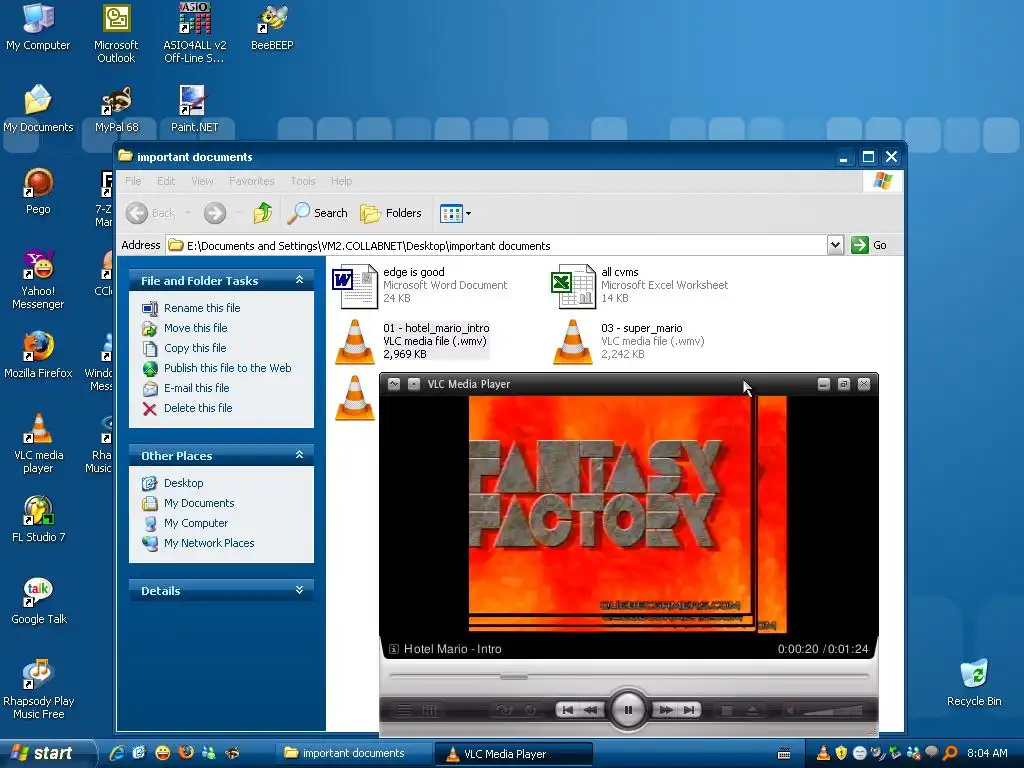Select the edge is good Word document
The image size is (1024, 768).
pyautogui.click(x=420, y=285)
